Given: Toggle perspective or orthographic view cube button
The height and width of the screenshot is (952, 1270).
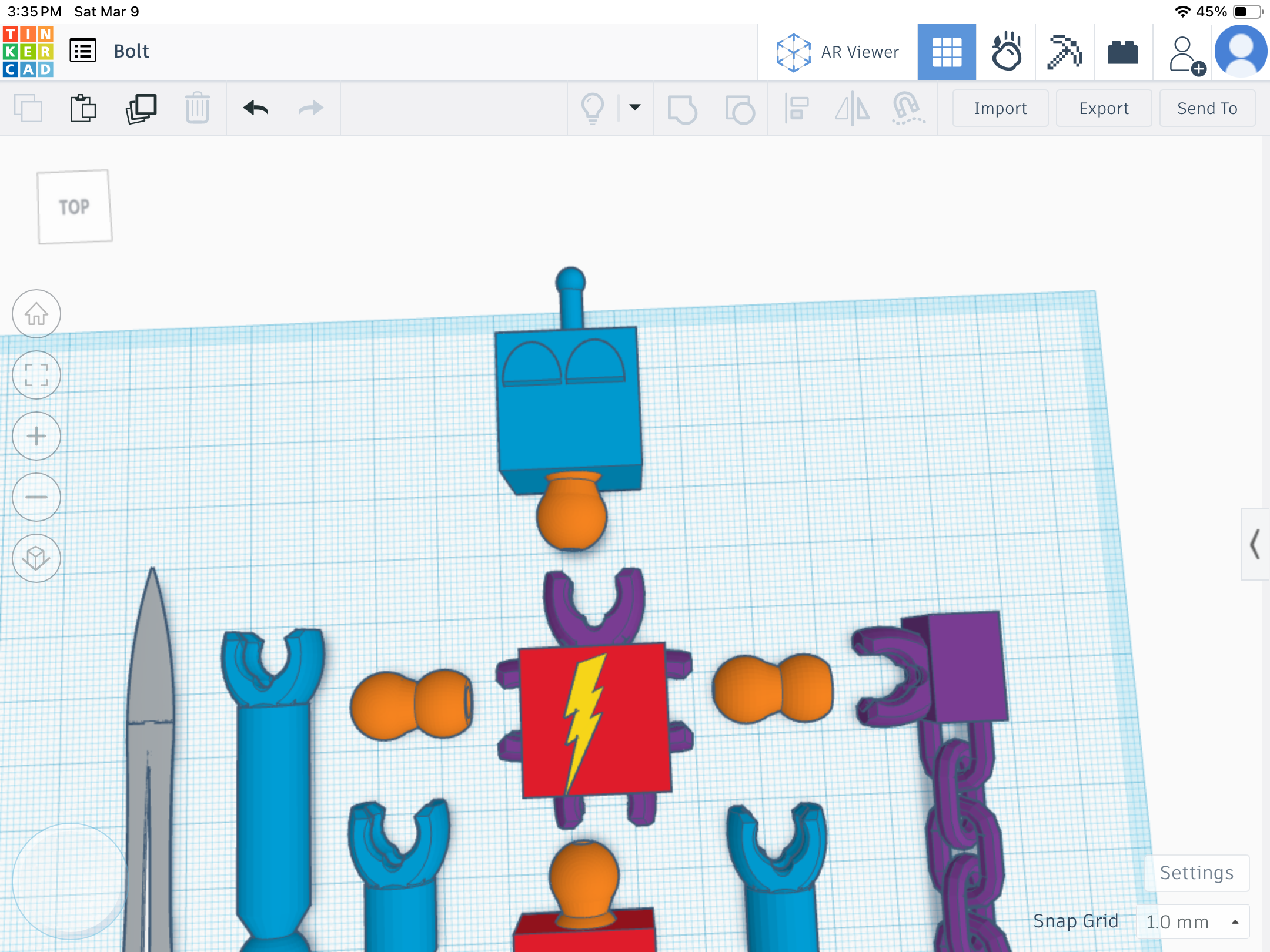Looking at the screenshot, I should 36,558.
